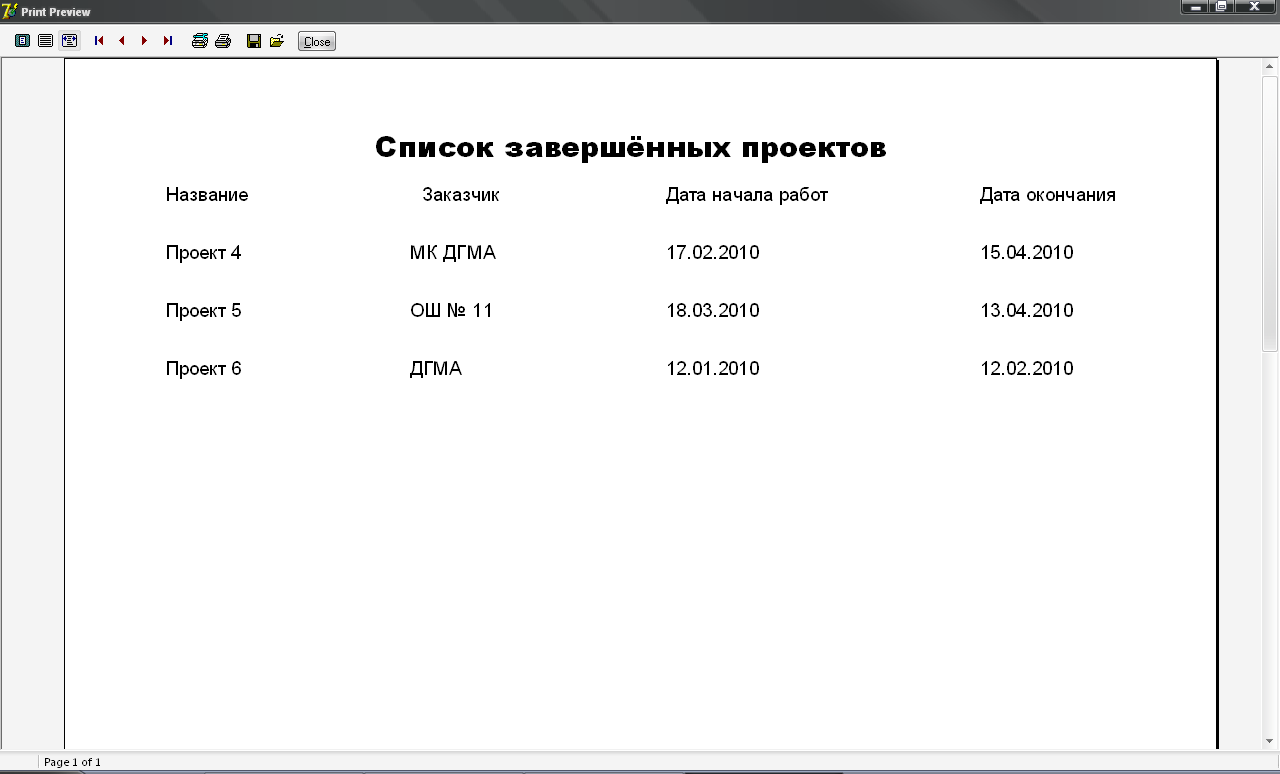
Task: Click the vertical scrollbar down arrow
Action: [x=1270, y=741]
